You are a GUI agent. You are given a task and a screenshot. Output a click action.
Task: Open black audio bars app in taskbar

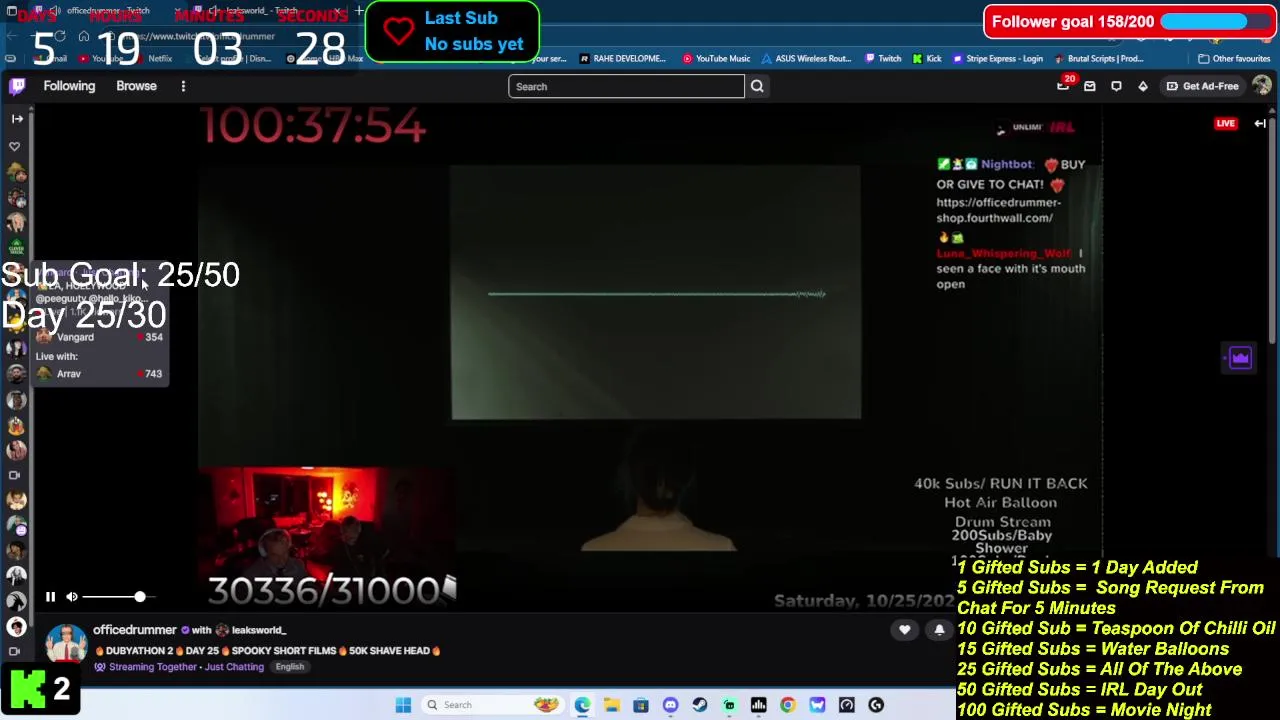coord(758,705)
